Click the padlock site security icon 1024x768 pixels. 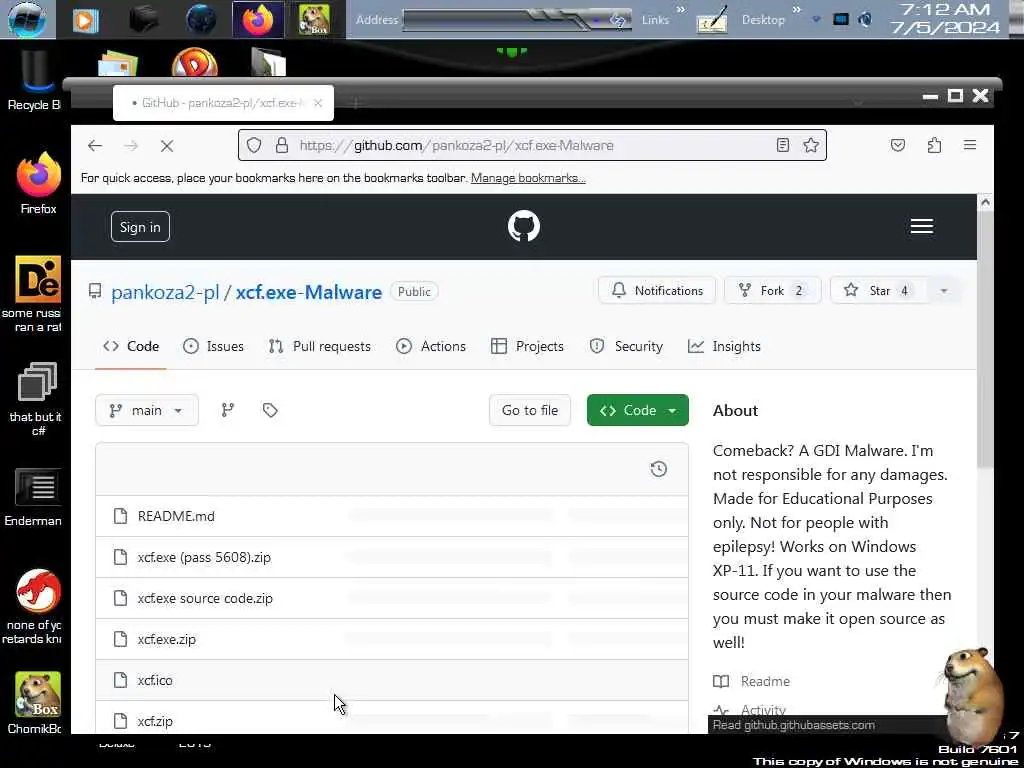[x=281, y=145]
